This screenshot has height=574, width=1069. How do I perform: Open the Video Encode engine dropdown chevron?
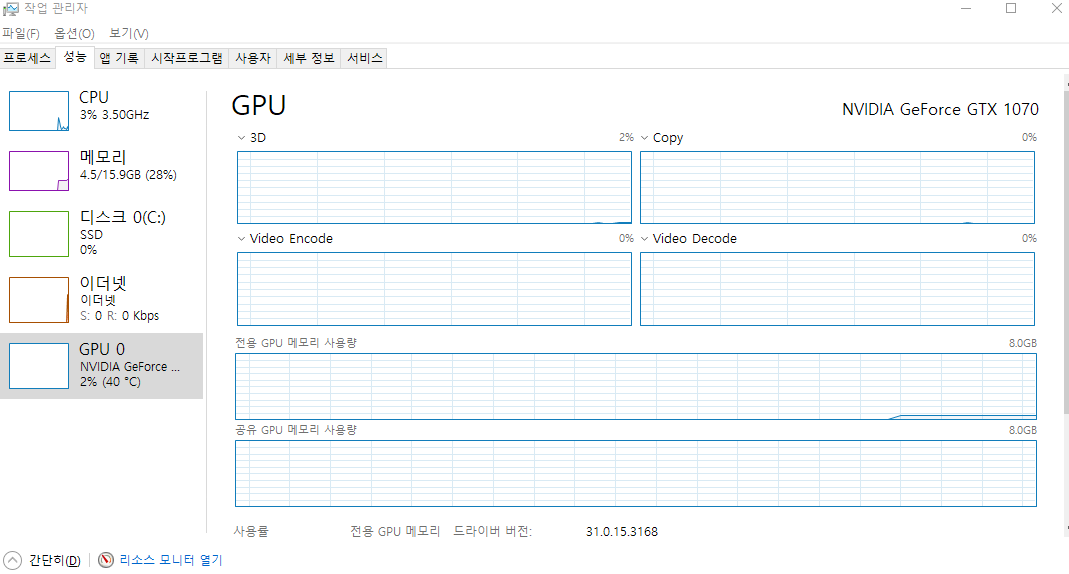coord(241,239)
